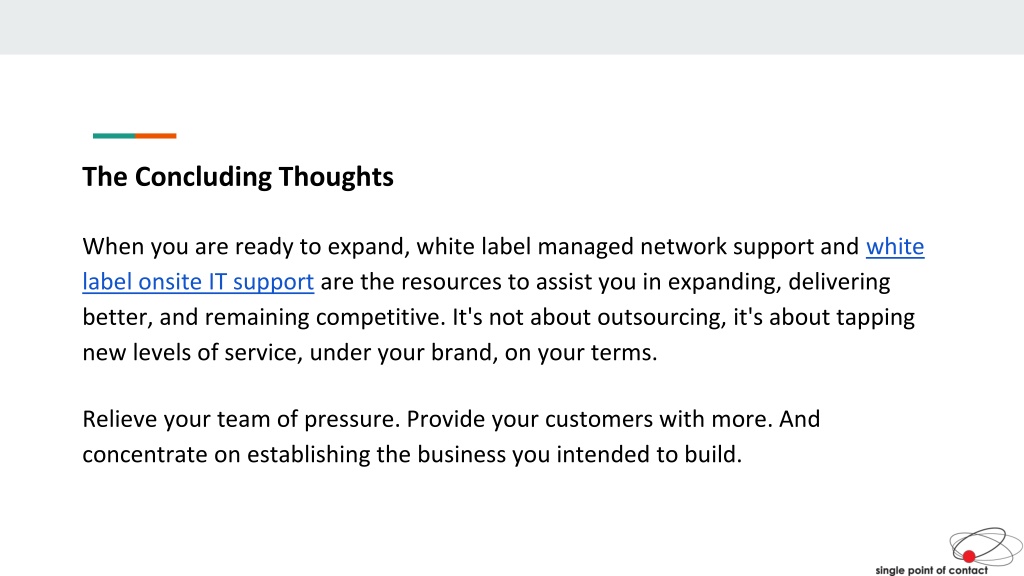Click the gray header band at top
1024x576 pixels.
tap(512, 27)
